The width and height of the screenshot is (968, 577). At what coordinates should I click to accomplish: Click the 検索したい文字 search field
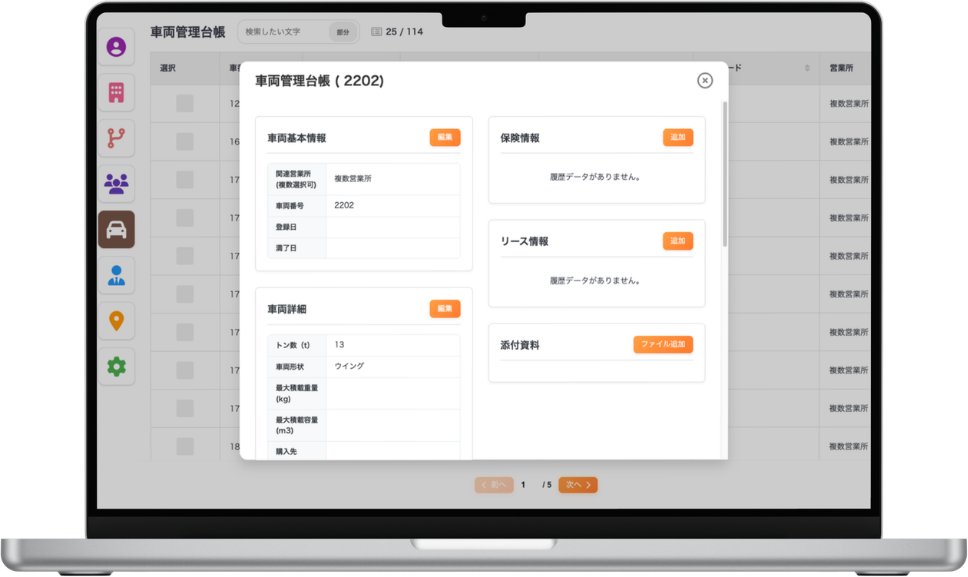point(284,32)
